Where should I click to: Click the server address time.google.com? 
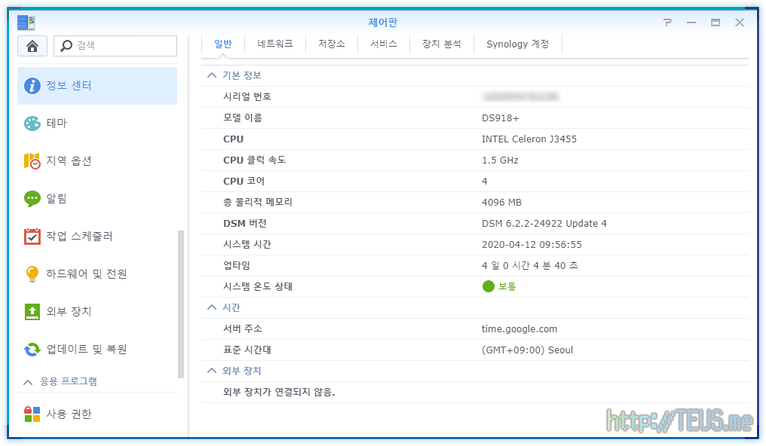click(x=519, y=329)
